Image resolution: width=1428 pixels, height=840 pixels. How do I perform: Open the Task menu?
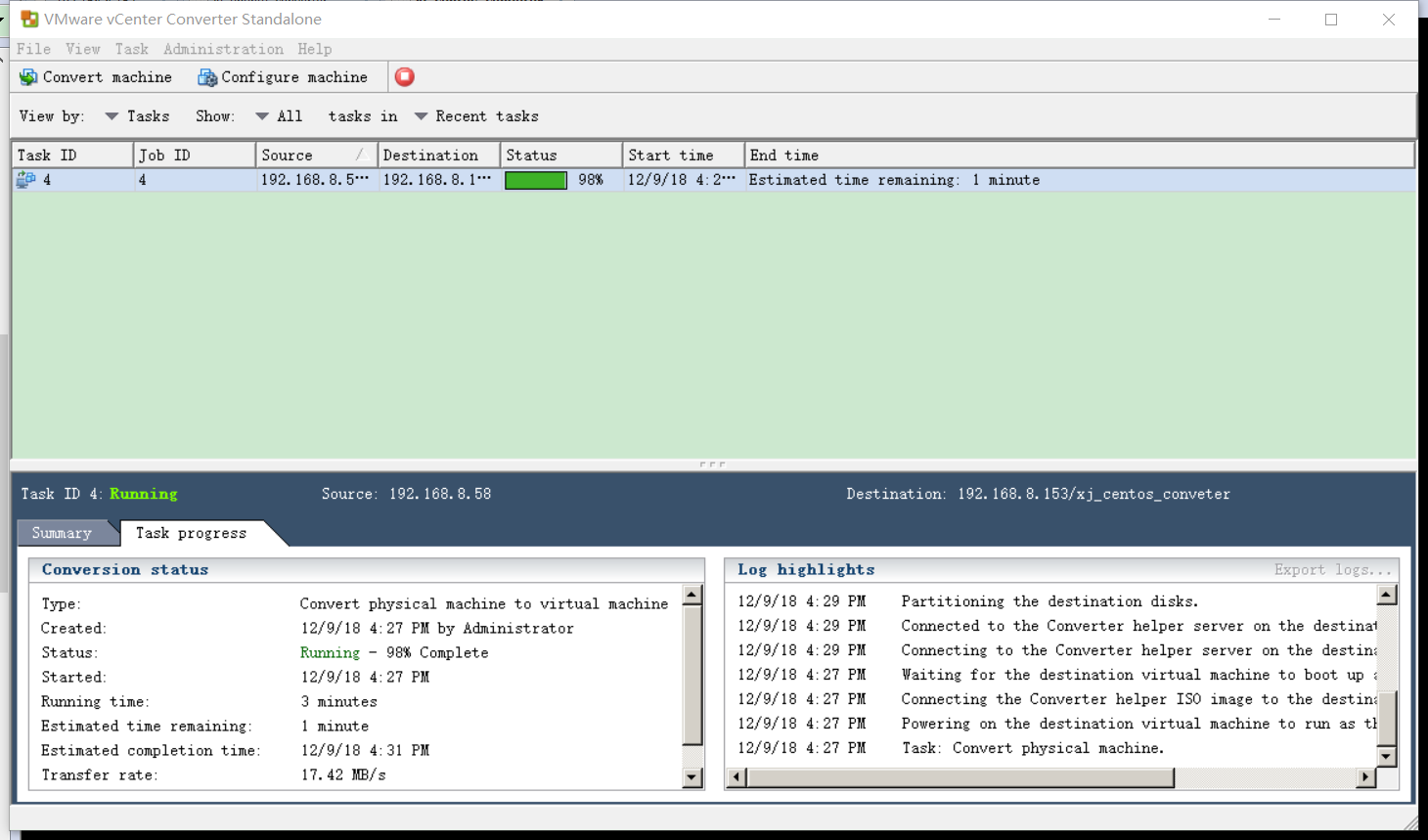coord(131,49)
